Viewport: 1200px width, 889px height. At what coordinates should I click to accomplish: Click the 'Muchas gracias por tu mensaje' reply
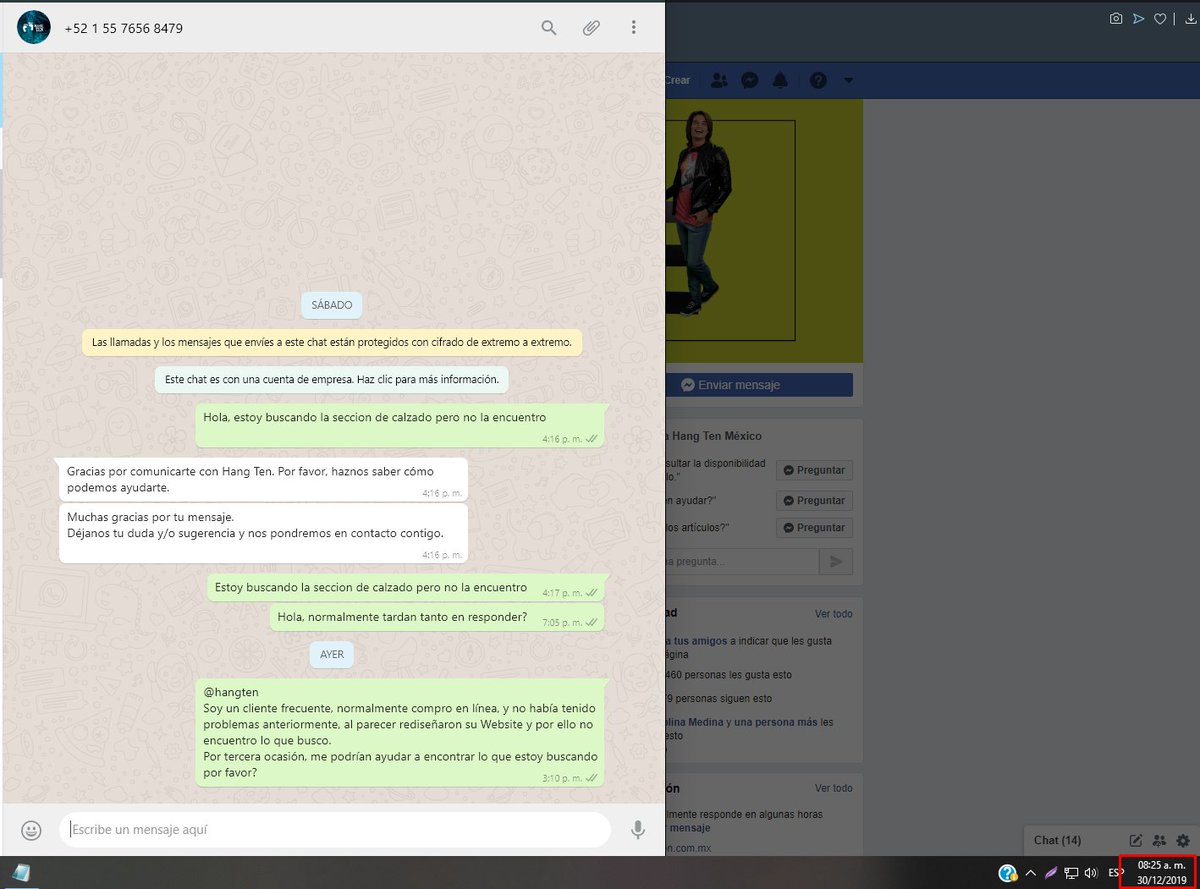coord(263,533)
